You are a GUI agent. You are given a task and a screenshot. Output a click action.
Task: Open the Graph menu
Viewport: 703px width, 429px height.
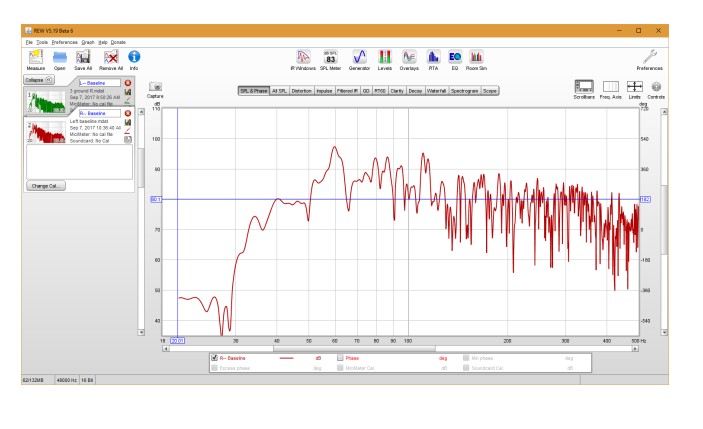87,42
